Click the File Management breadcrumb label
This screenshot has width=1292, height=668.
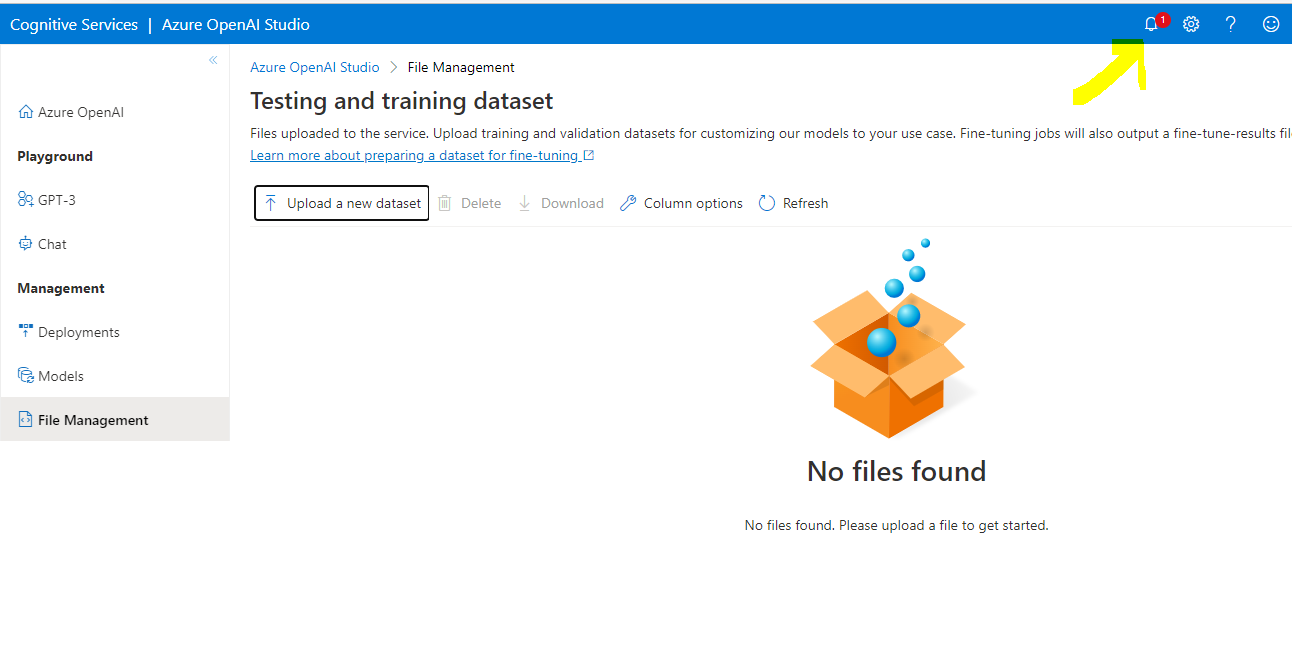click(460, 66)
